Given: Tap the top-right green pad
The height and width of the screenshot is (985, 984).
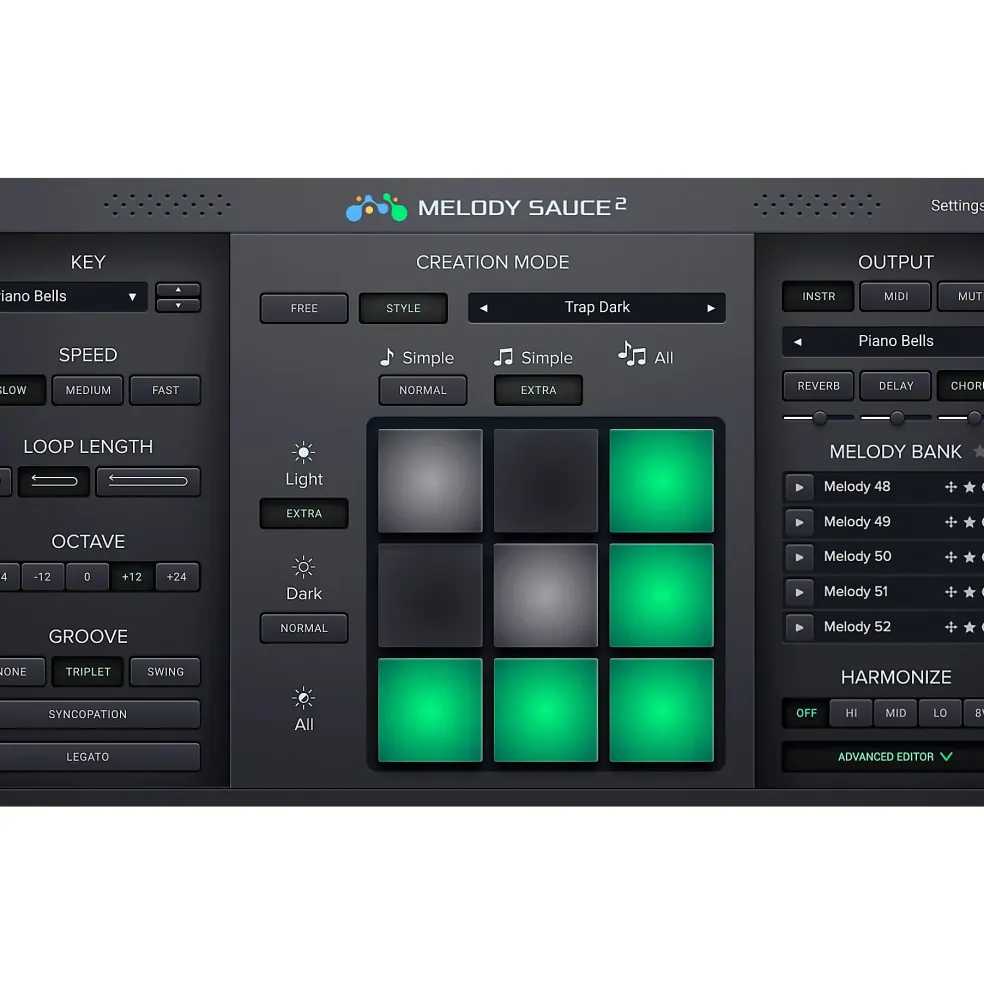Looking at the screenshot, I should 662,481.
